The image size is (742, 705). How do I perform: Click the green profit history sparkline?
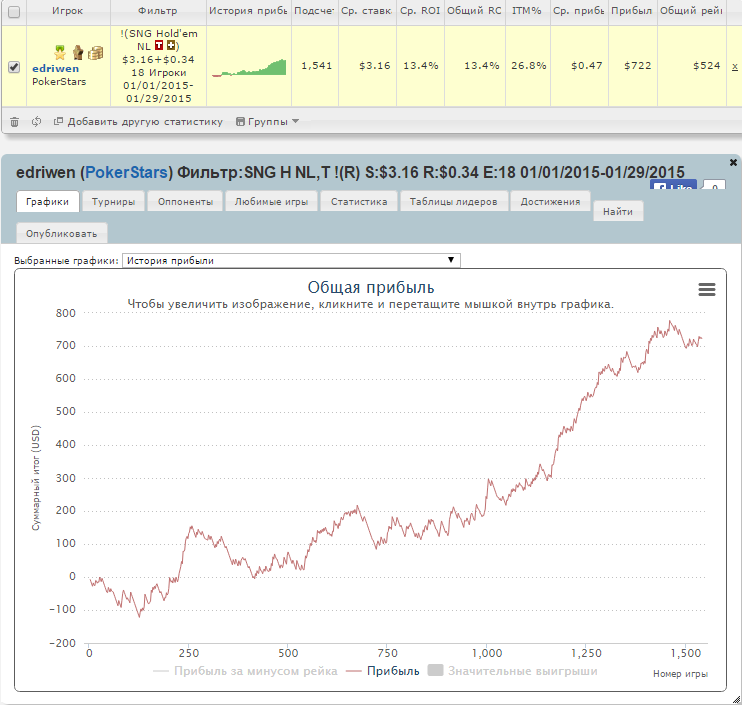(x=249, y=67)
